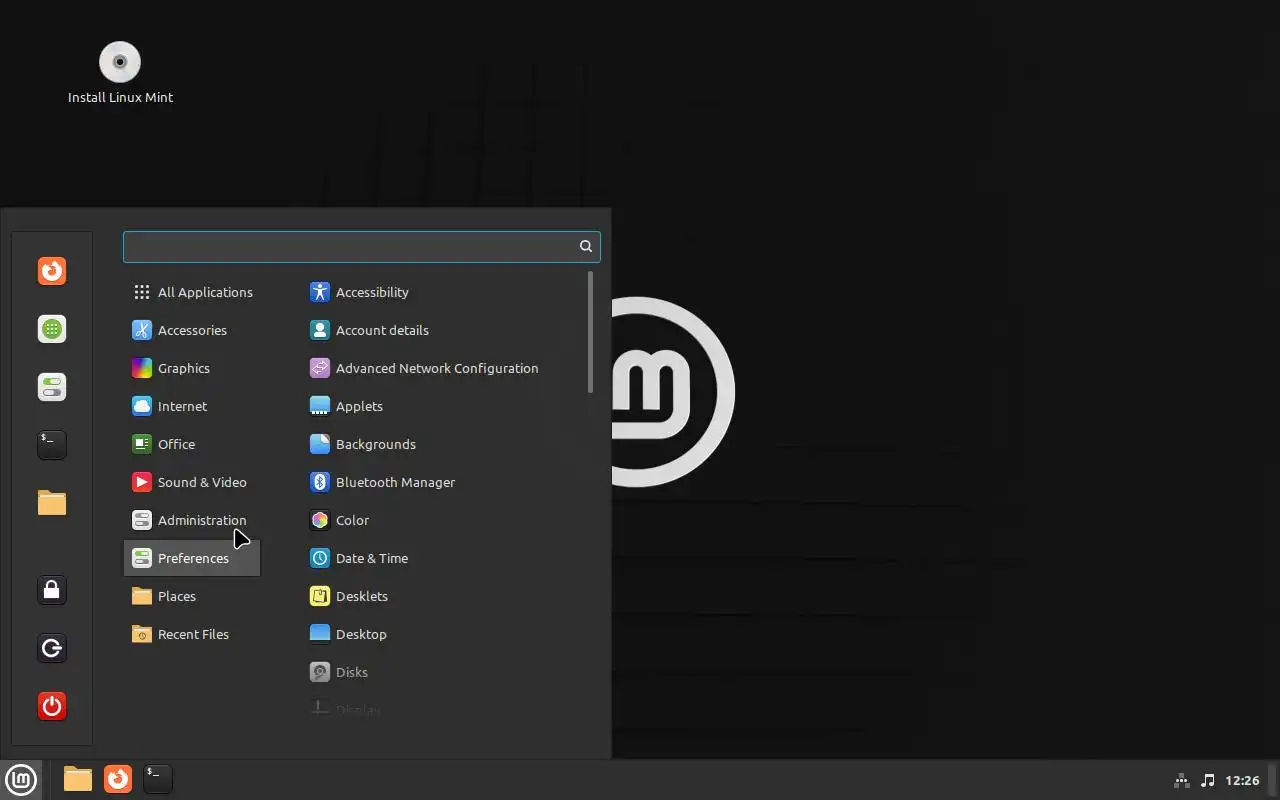Select the Office category

192,444
